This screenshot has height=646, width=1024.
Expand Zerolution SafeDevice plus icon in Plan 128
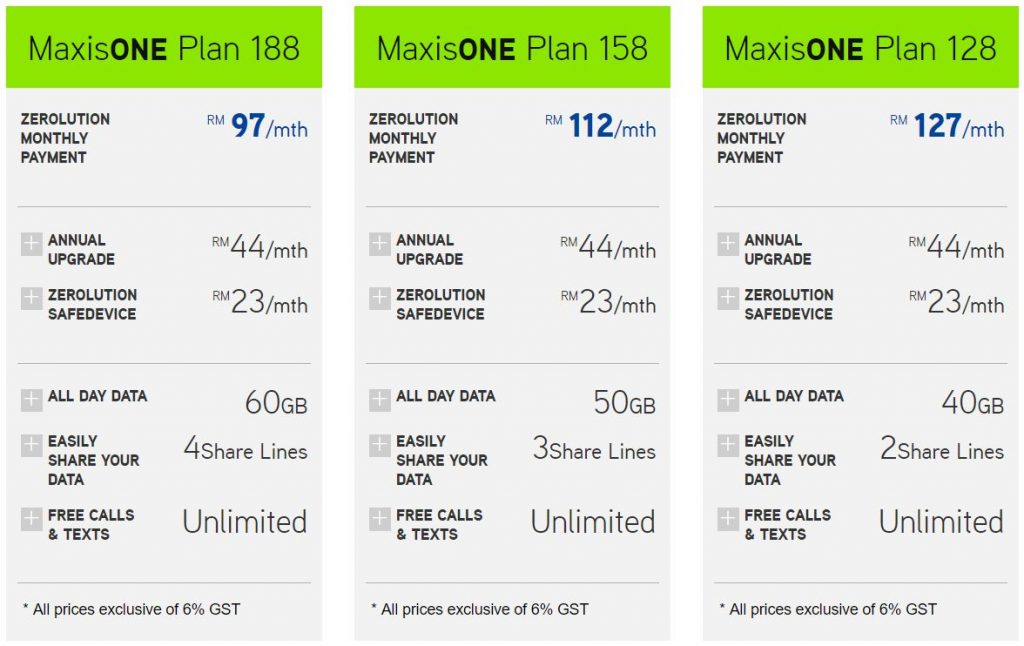click(728, 299)
